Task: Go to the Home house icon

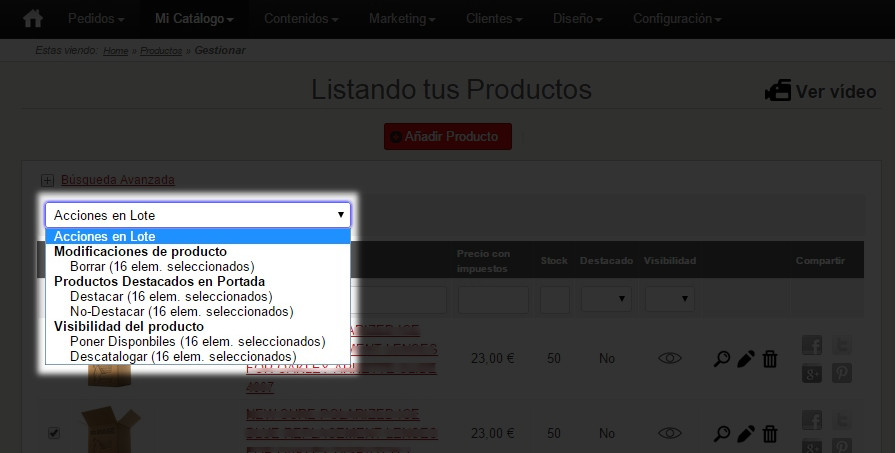Action: (33, 19)
